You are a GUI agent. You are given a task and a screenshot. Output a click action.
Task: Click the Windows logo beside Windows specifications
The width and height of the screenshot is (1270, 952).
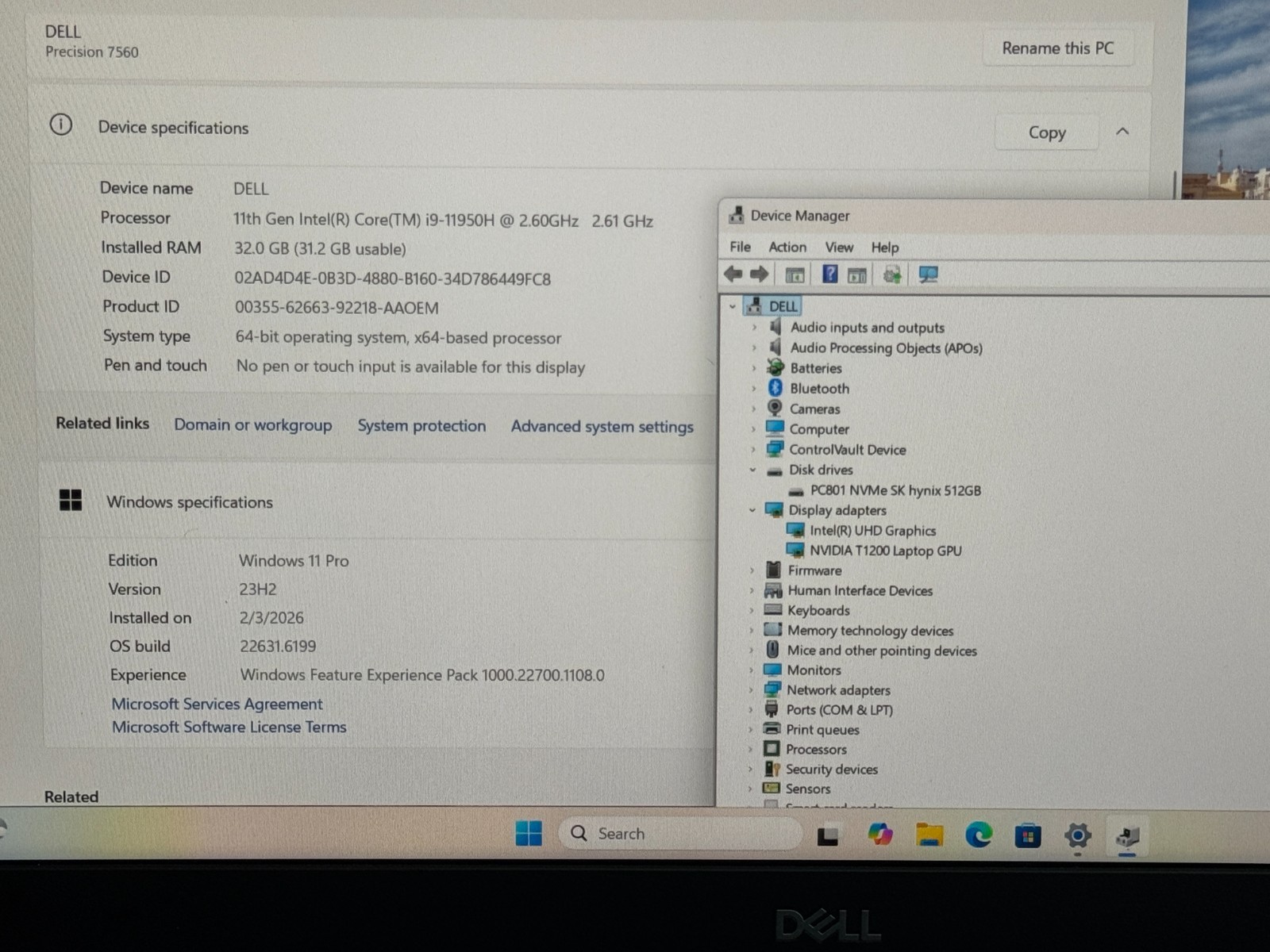click(71, 500)
